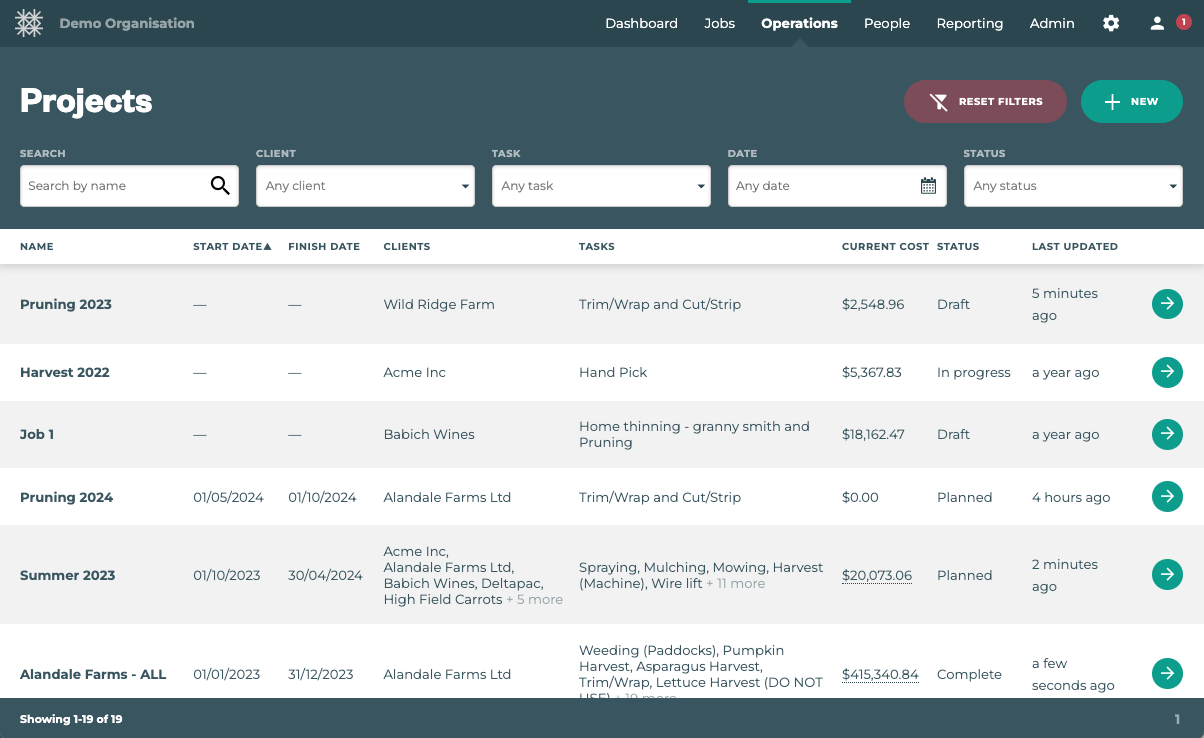Open Summer 2023 using its arrow icon
Image resolution: width=1204 pixels, height=738 pixels.
tap(1167, 575)
